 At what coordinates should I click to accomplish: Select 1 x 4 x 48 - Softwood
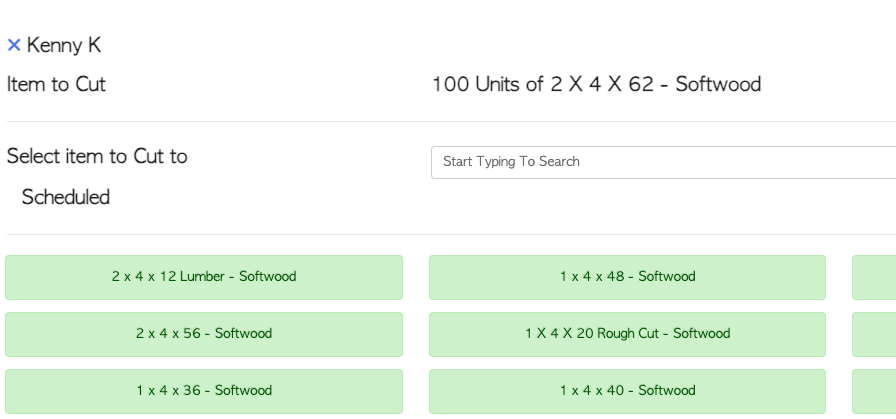coord(627,277)
